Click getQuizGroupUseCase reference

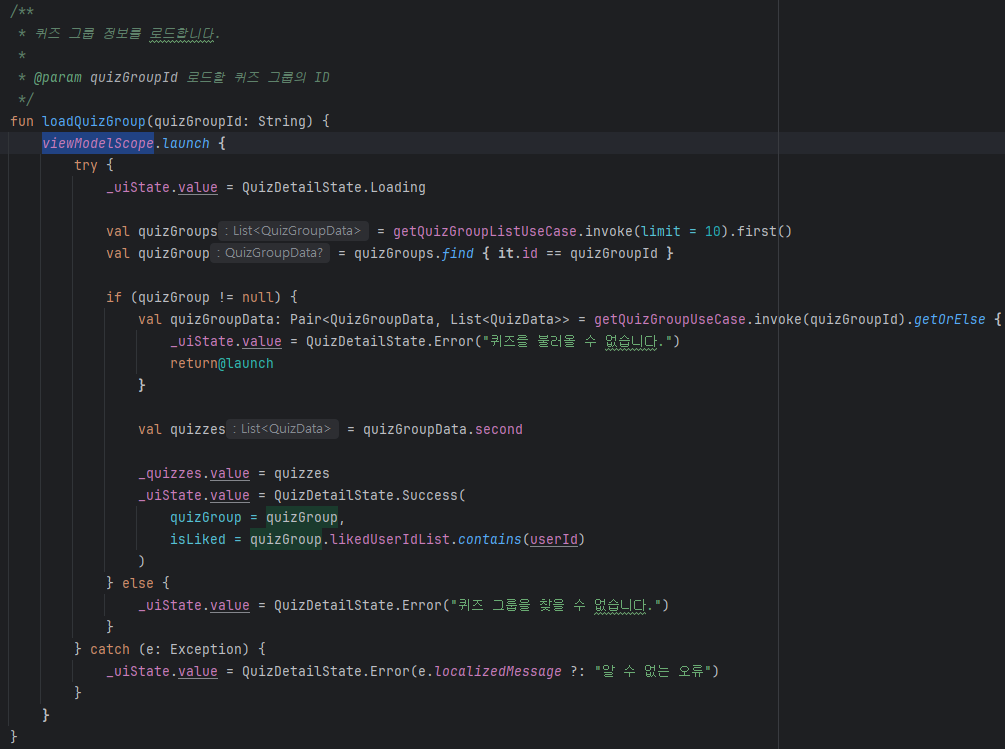[x=670, y=319]
